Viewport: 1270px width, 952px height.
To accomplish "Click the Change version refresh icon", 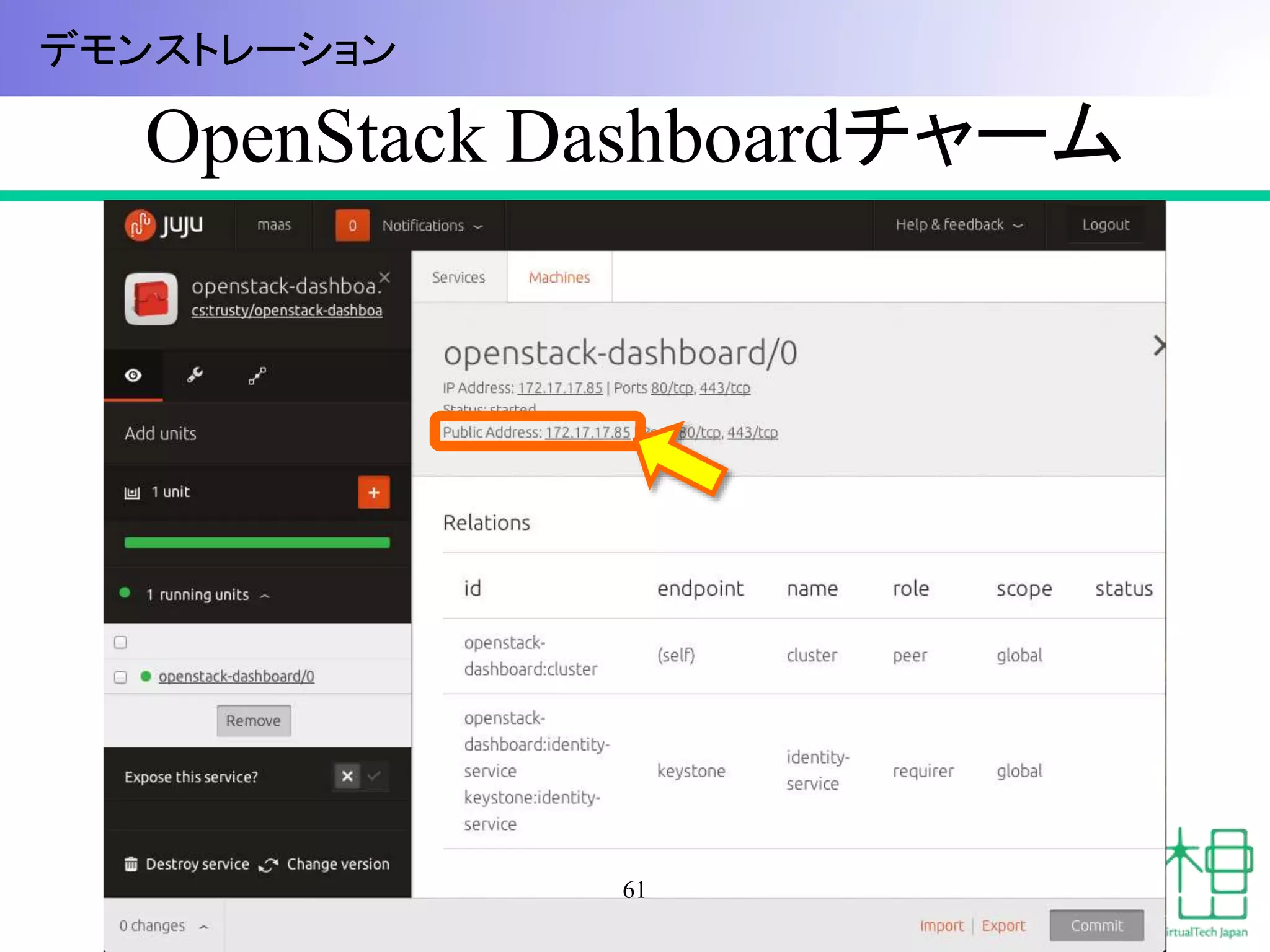I will tap(269, 865).
